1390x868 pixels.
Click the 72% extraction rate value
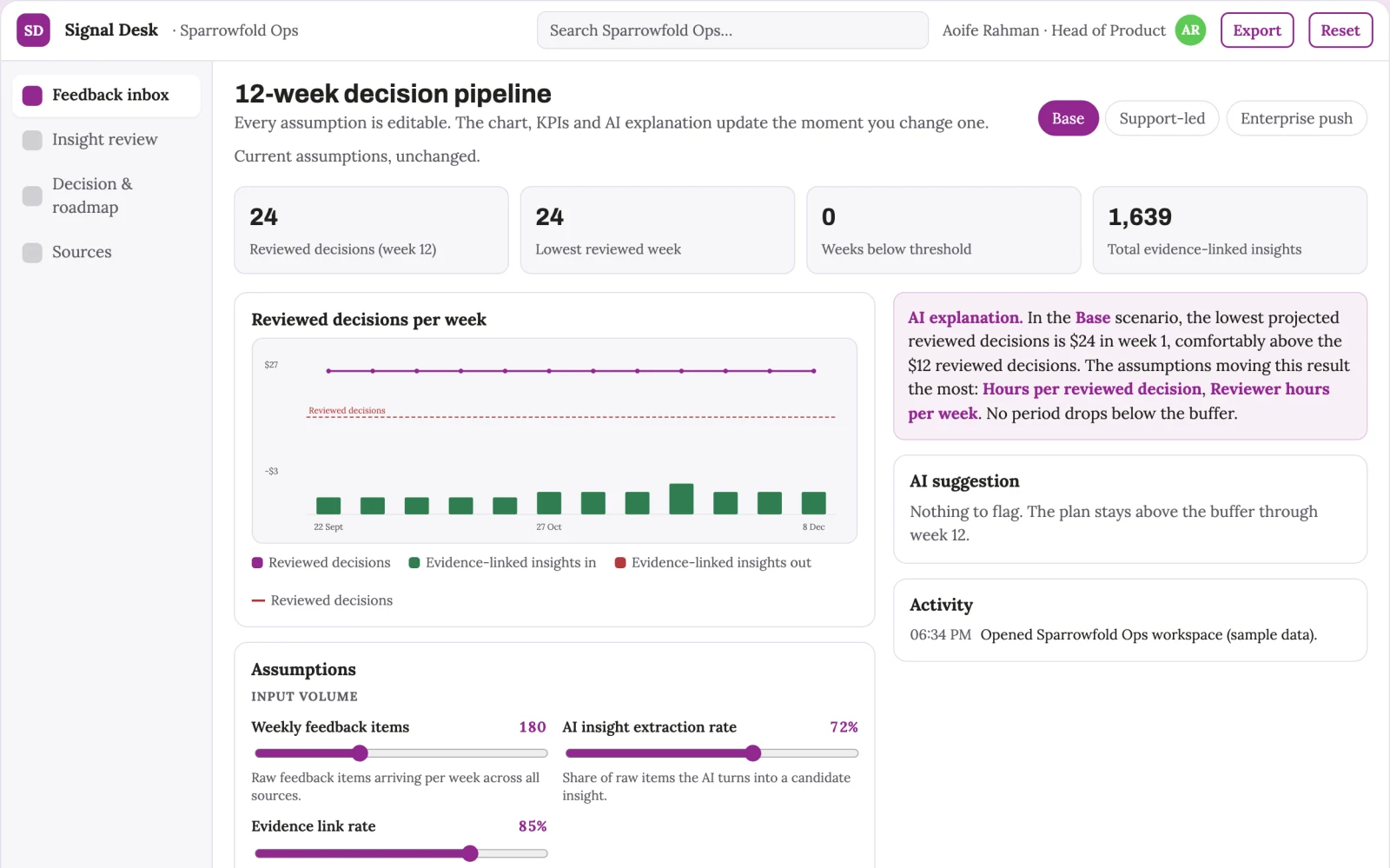(x=844, y=727)
